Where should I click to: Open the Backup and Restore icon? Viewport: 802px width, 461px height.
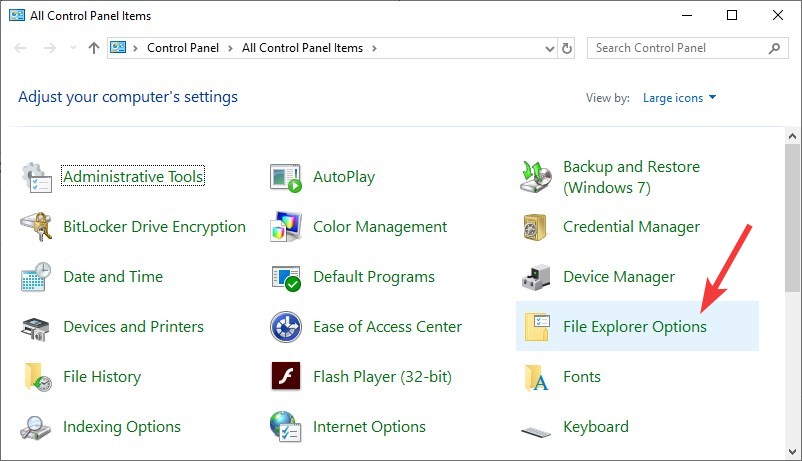pyautogui.click(x=536, y=177)
